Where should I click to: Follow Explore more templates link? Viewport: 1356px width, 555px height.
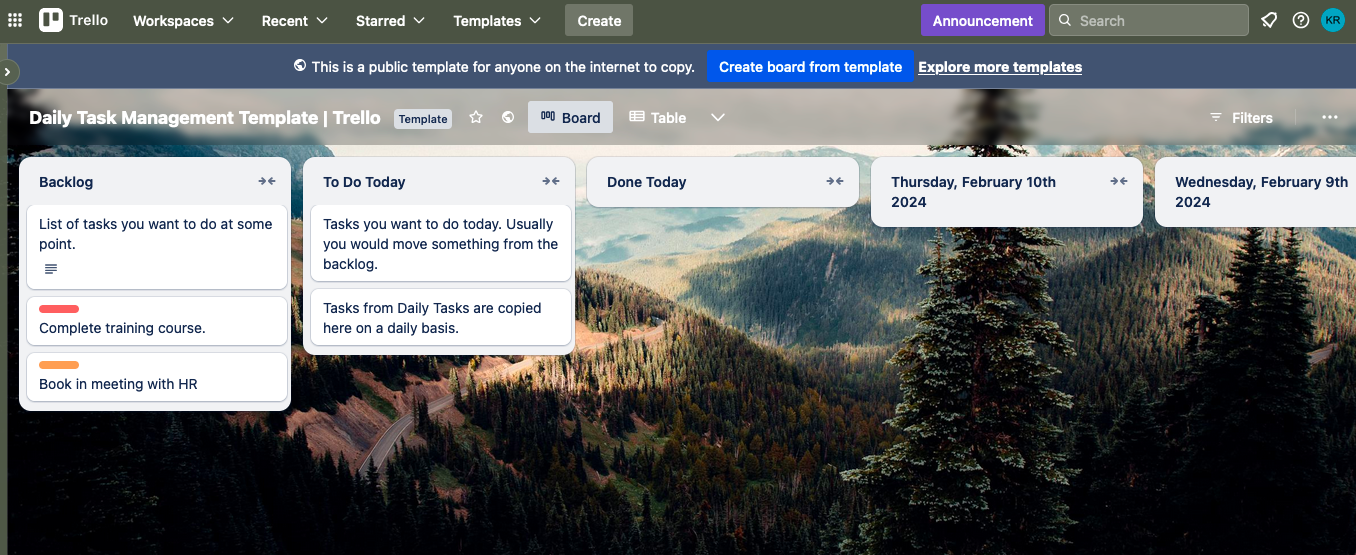[1000, 67]
